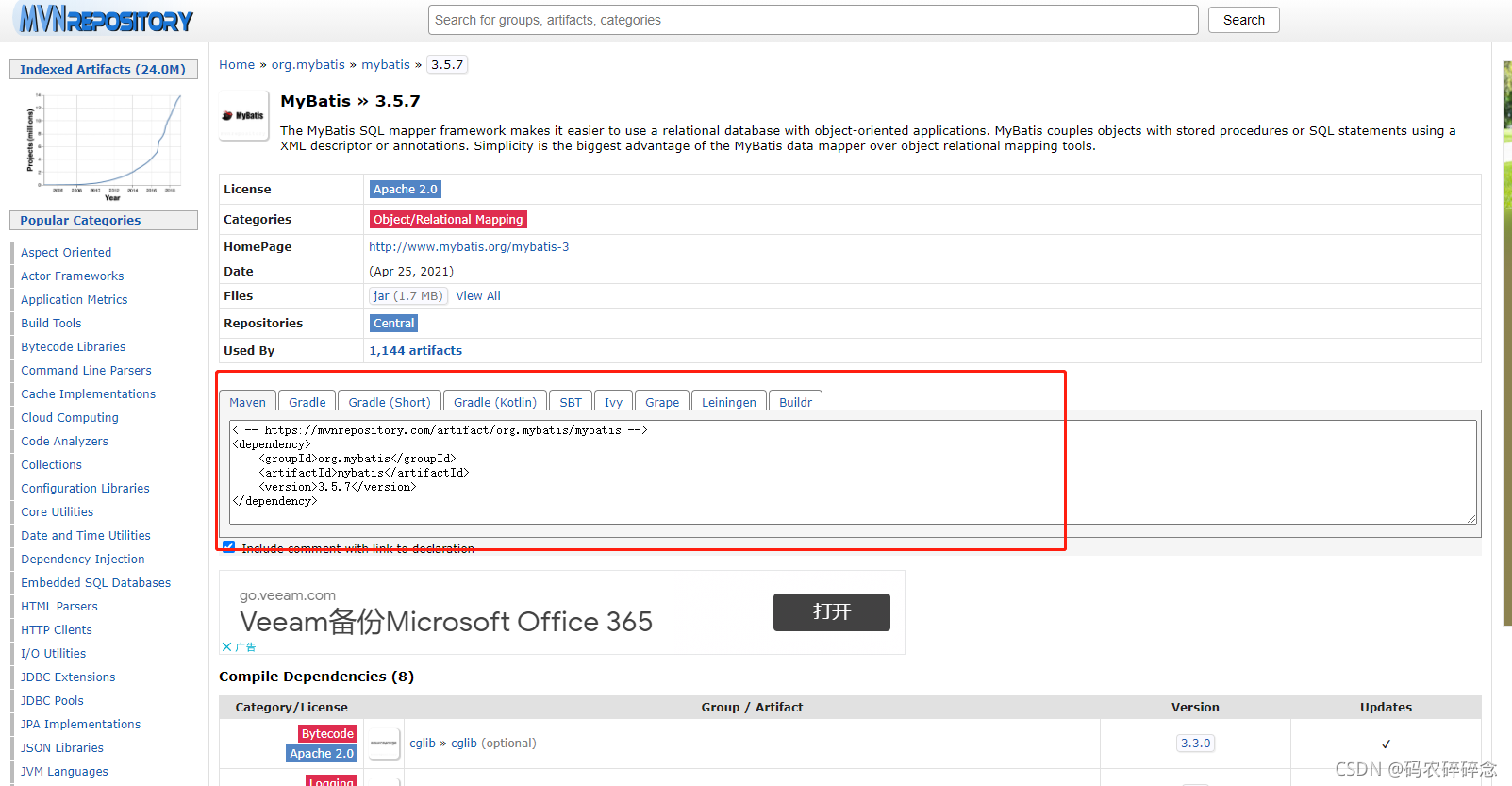Image resolution: width=1512 pixels, height=786 pixels.
Task: Open Actor Frameworks category
Action: pyautogui.click(x=73, y=276)
